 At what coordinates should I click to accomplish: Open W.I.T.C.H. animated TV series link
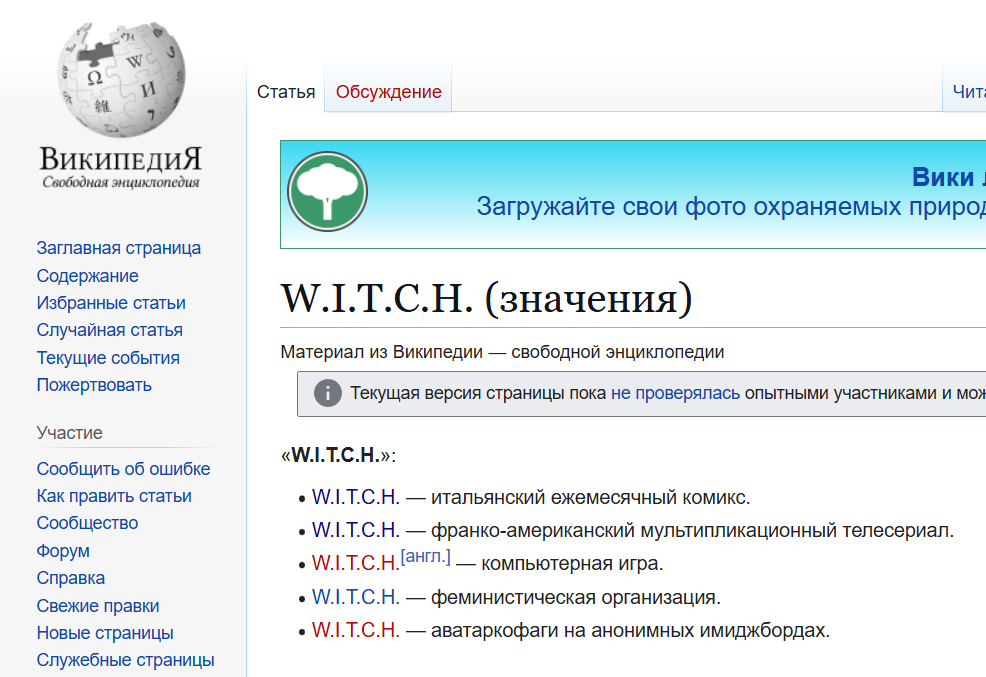[356, 531]
